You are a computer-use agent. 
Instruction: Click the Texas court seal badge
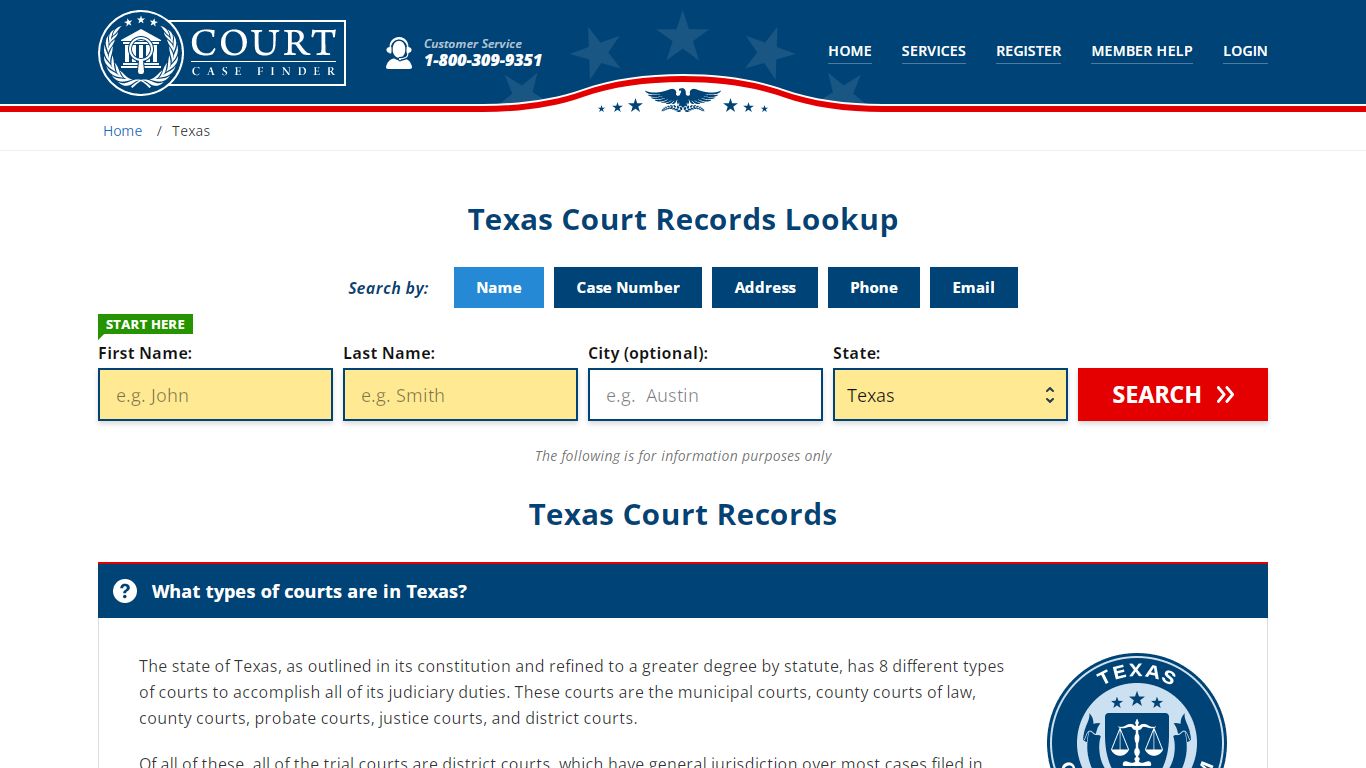click(x=1136, y=711)
